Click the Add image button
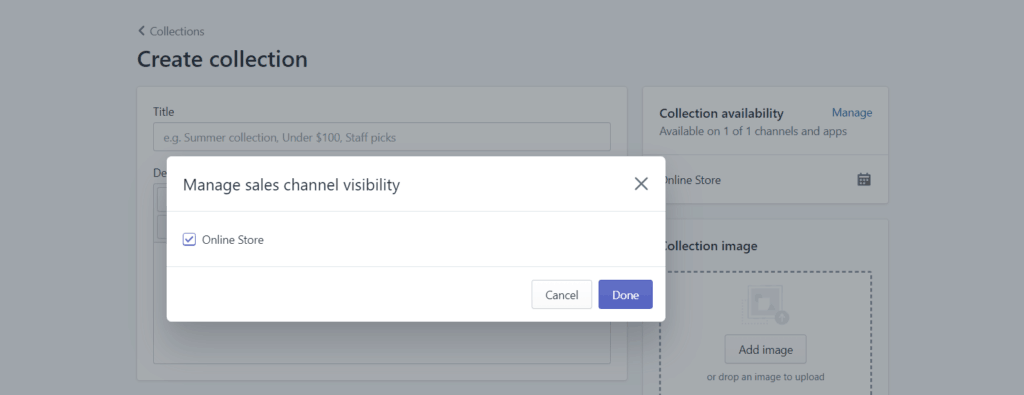The height and width of the screenshot is (395, 1024). point(765,349)
